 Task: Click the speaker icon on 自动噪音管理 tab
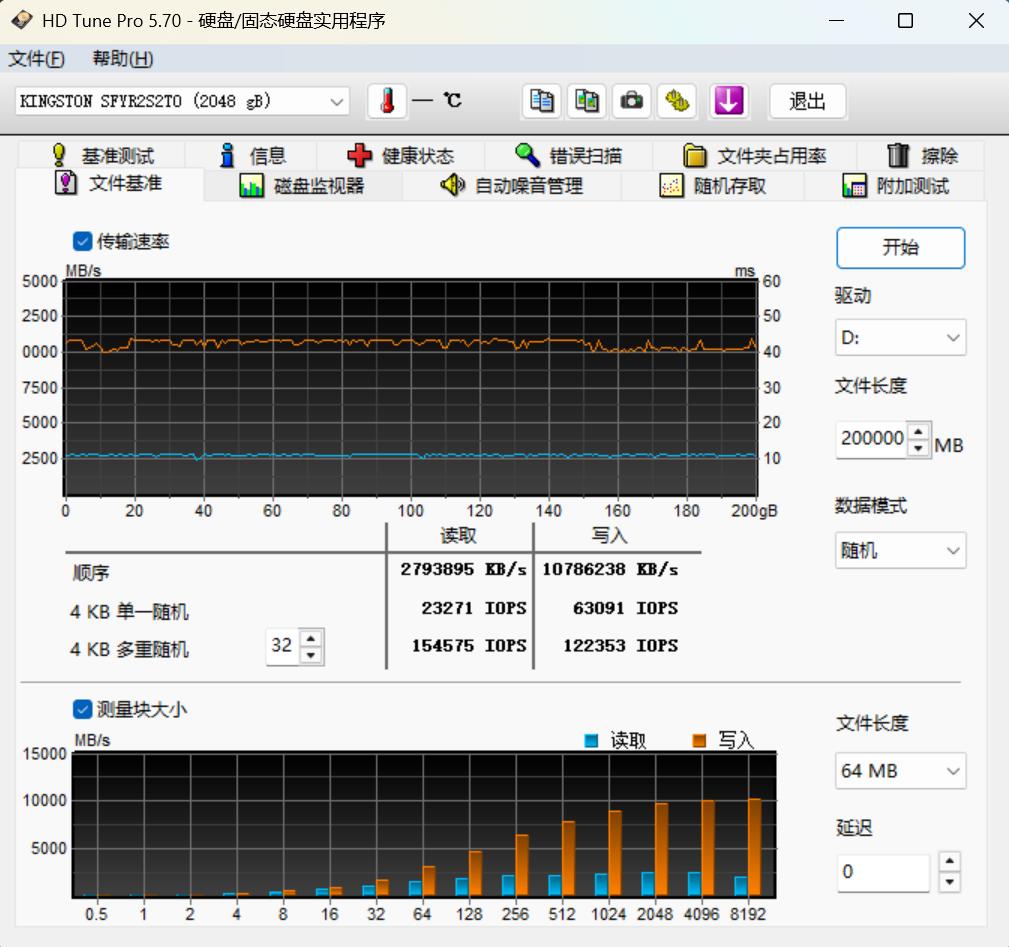coord(452,185)
